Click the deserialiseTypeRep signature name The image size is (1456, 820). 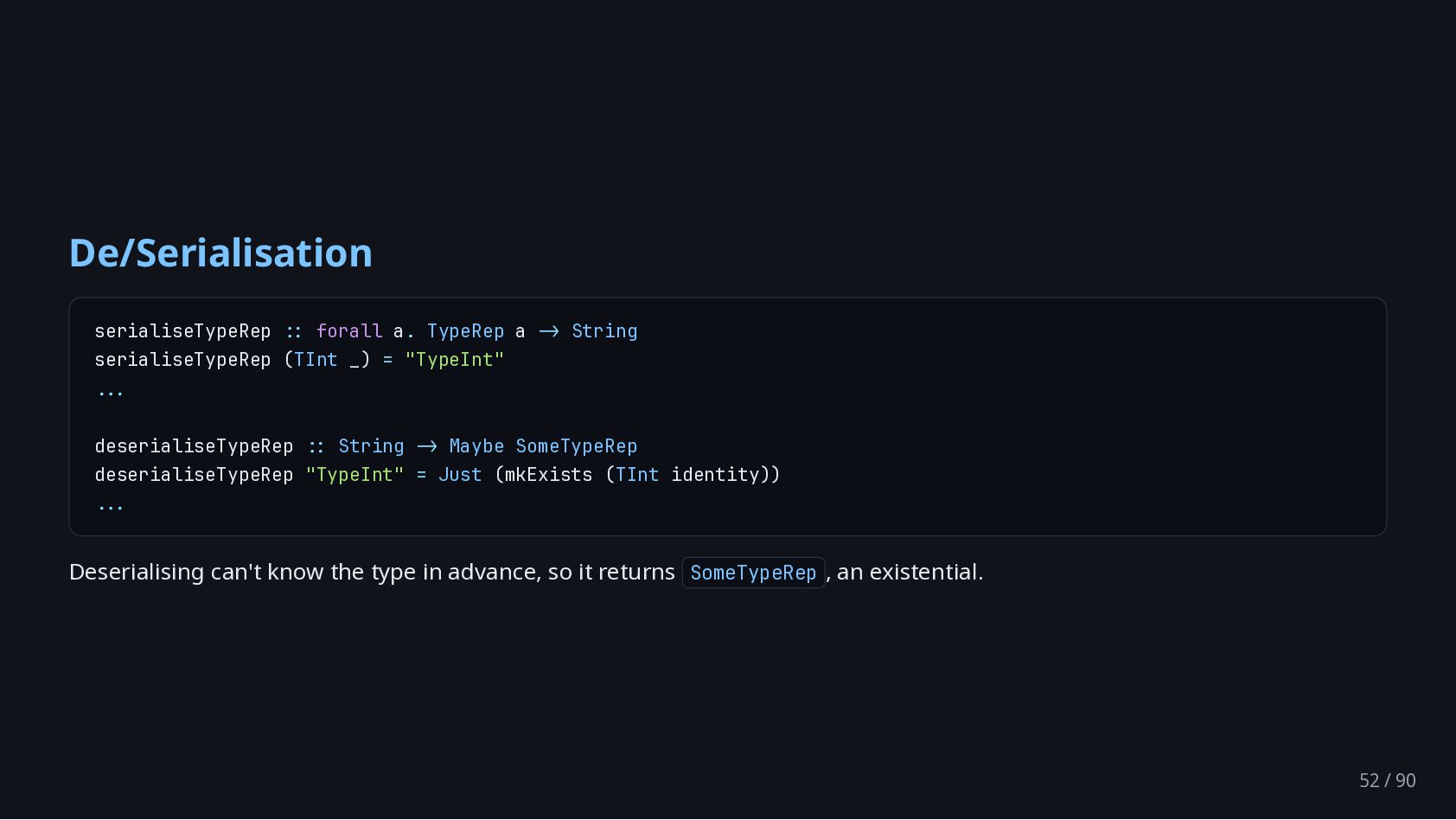click(x=194, y=446)
